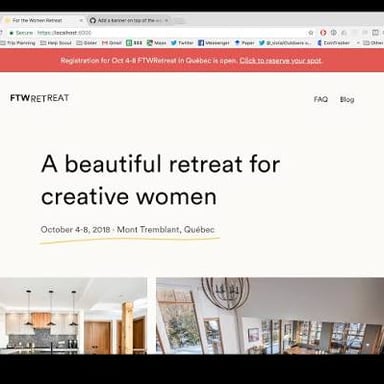The image size is (384, 384).
Task: Bookmark this page with the star icon
Action: pyautogui.click(x=311, y=33)
